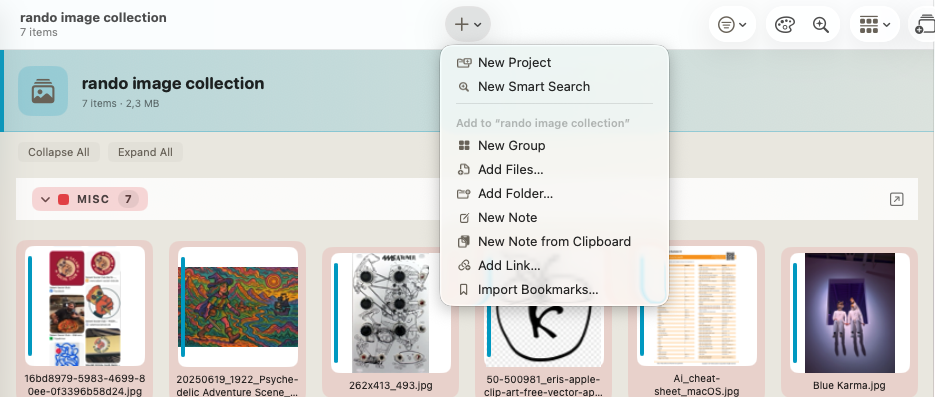
Task: Click the Add Folder icon
Action: pos(463,194)
